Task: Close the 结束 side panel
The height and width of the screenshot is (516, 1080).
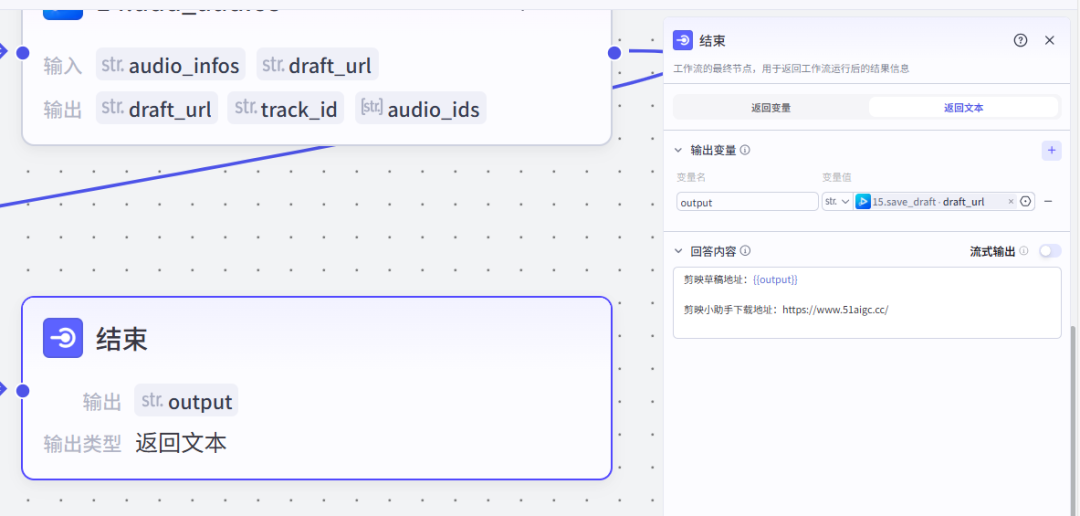Action: point(1049,41)
